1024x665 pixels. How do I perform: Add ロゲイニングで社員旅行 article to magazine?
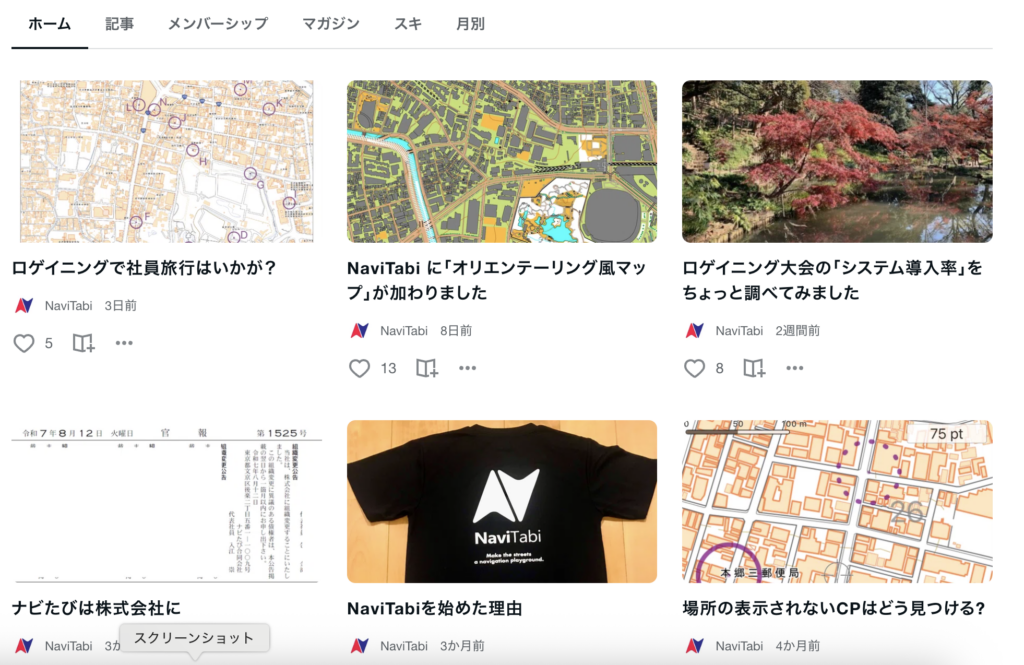(83, 343)
